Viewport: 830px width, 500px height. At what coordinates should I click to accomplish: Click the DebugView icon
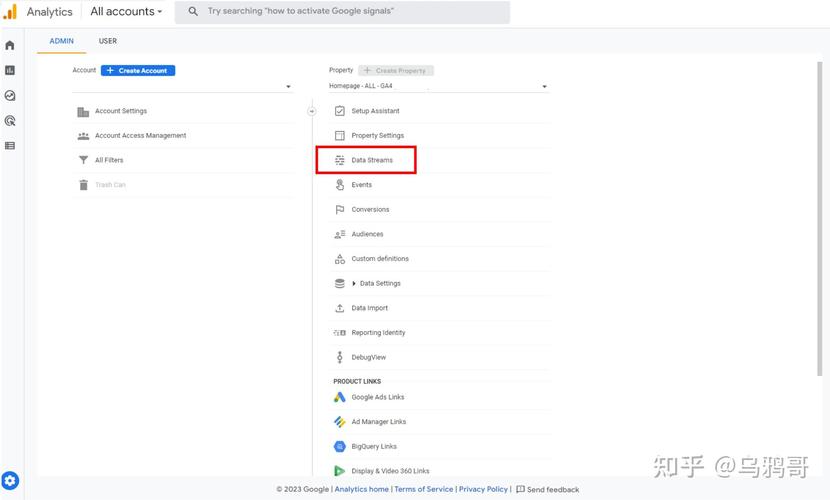340,357
